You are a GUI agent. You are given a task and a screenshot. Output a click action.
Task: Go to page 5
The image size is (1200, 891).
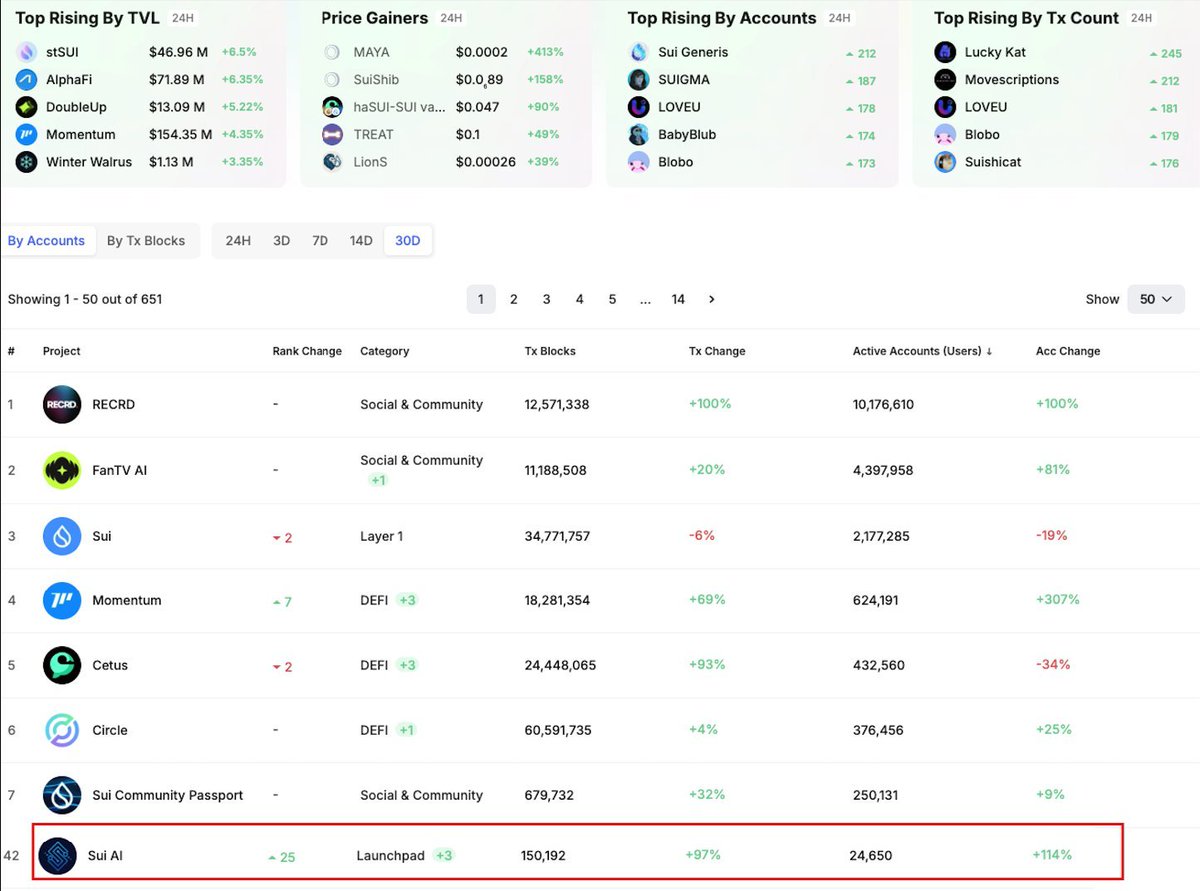point(613,299)
